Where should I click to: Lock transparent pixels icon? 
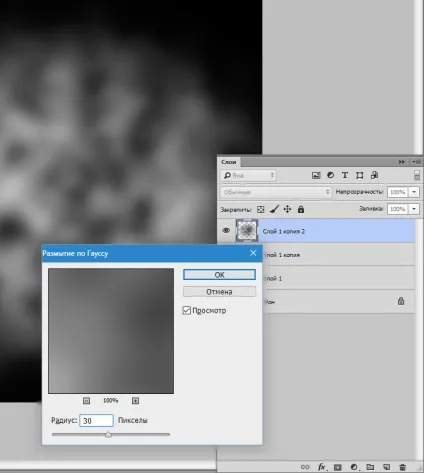(261, 209)
